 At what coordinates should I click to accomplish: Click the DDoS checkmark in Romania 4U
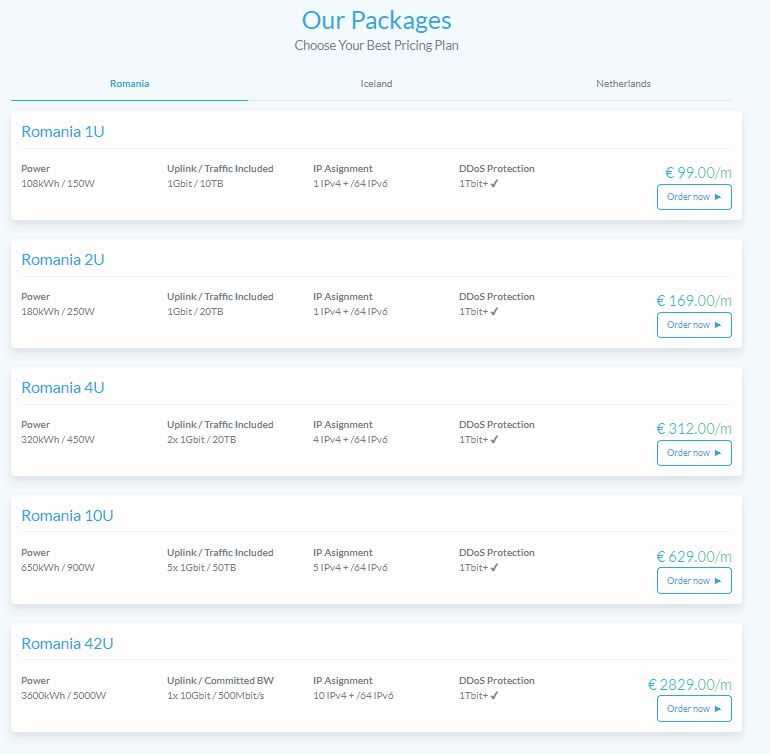tap(494, 440)
